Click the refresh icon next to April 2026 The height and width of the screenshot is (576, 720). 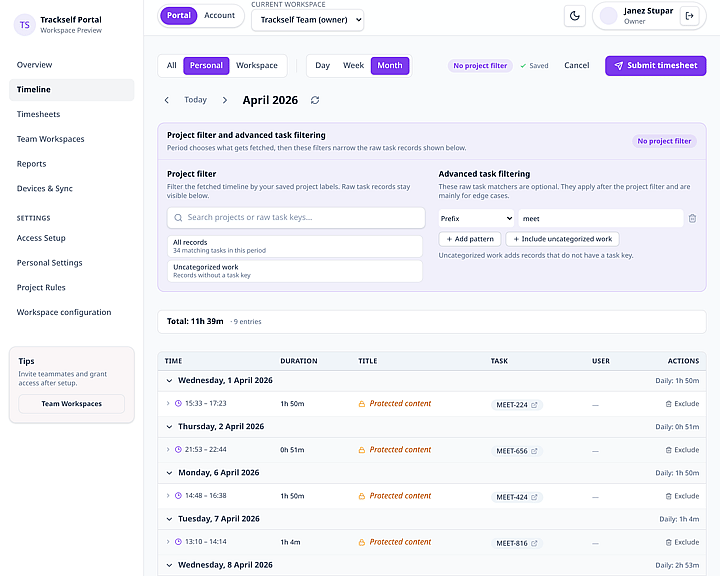point(315,100)
